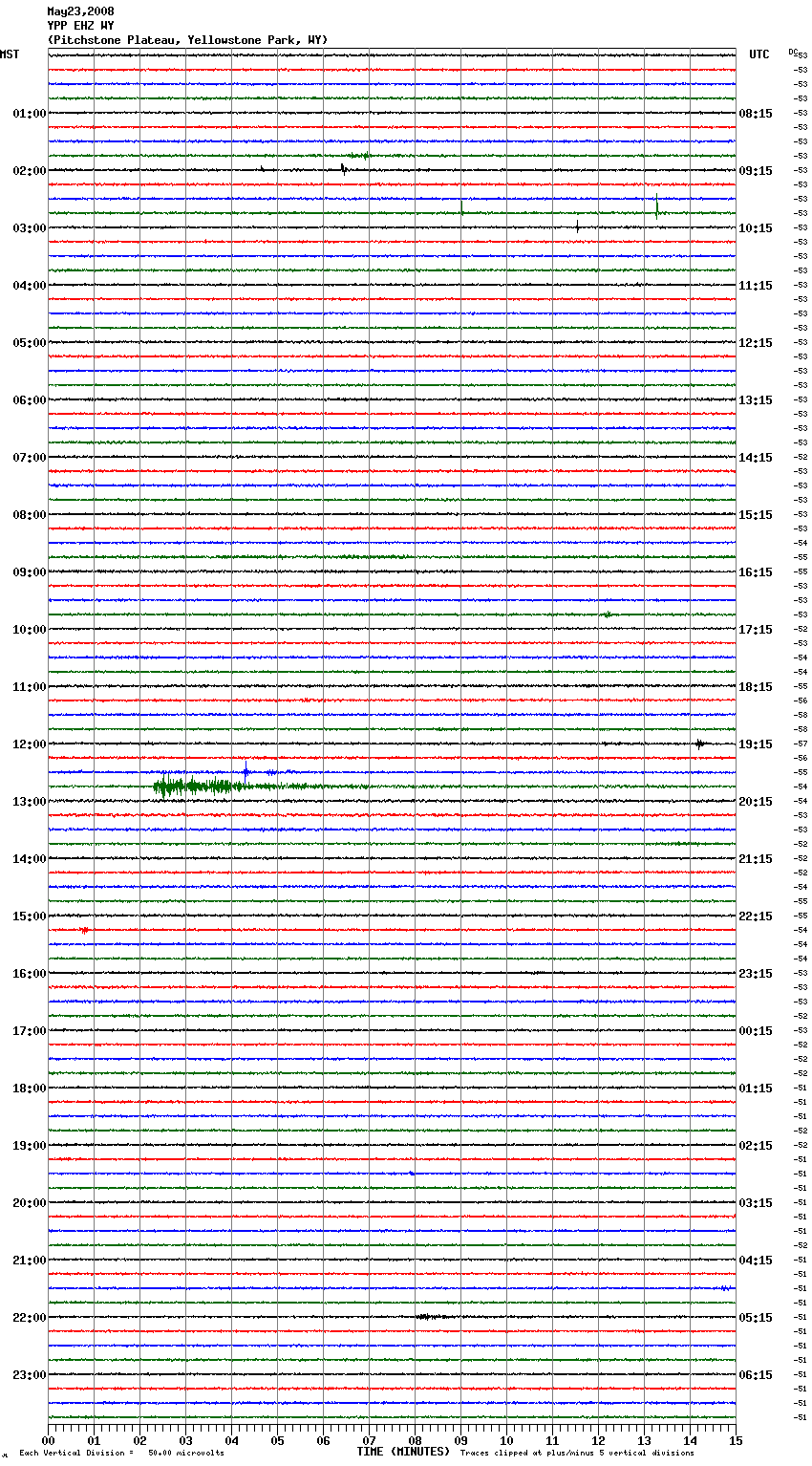Click the 17:15 UTC time label
The height and width of the screenshot is (1466, 812).
(x=756, y=630)
